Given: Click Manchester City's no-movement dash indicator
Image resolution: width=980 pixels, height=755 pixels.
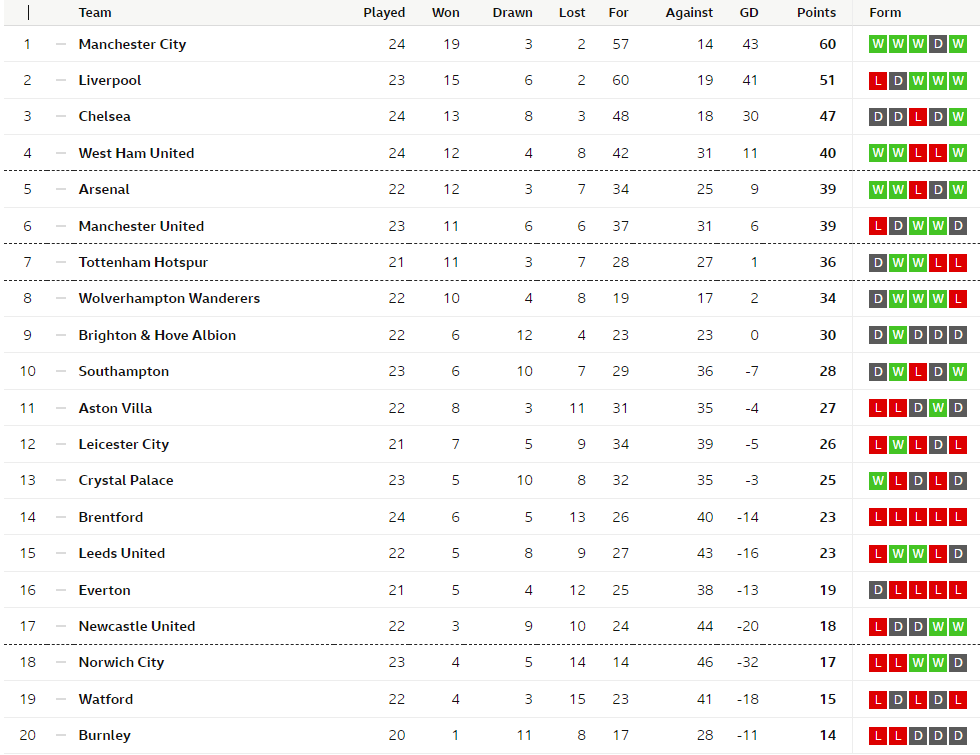Looking at the screenshot, I should pyautogui.click(x=60, y=44).
